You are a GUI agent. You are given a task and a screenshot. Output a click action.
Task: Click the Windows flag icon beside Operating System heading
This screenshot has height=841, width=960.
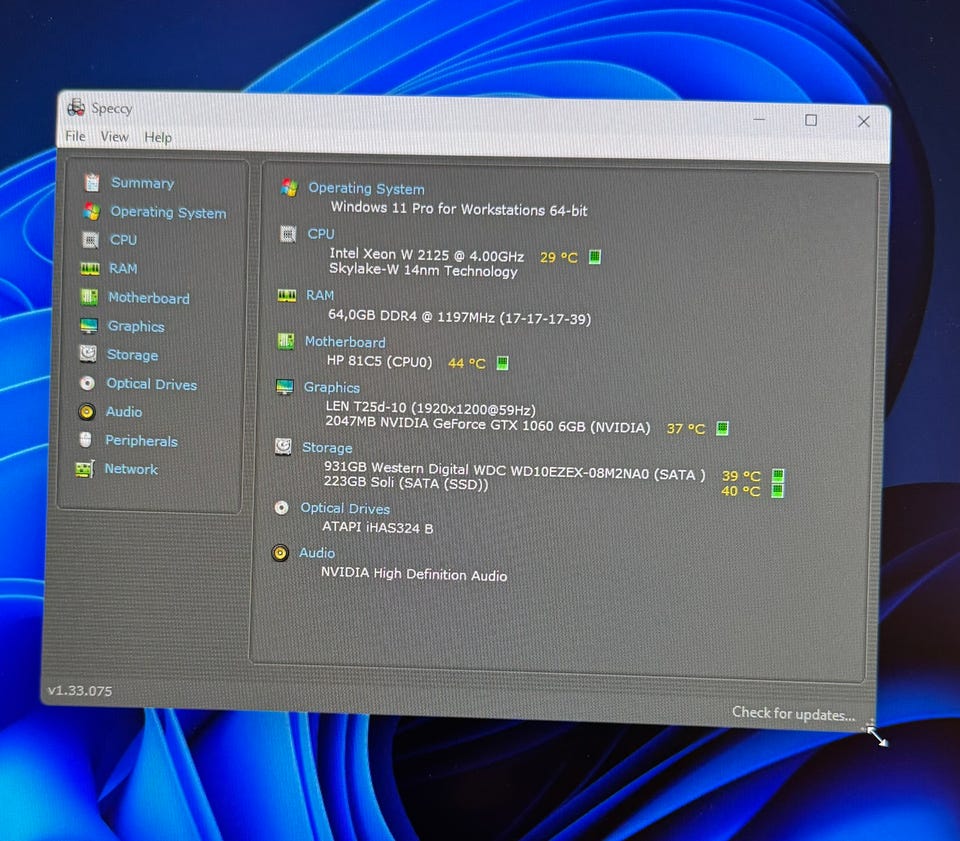click(x=289, y=187)
